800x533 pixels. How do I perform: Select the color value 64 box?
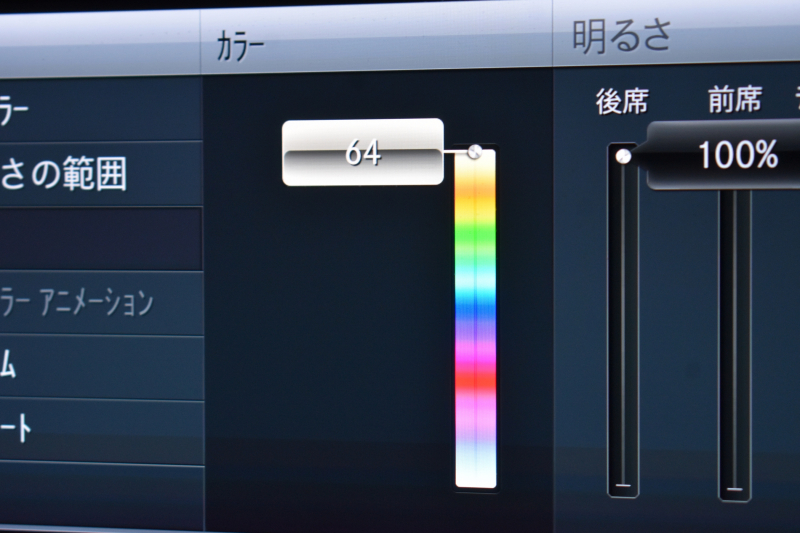(363, 152)
